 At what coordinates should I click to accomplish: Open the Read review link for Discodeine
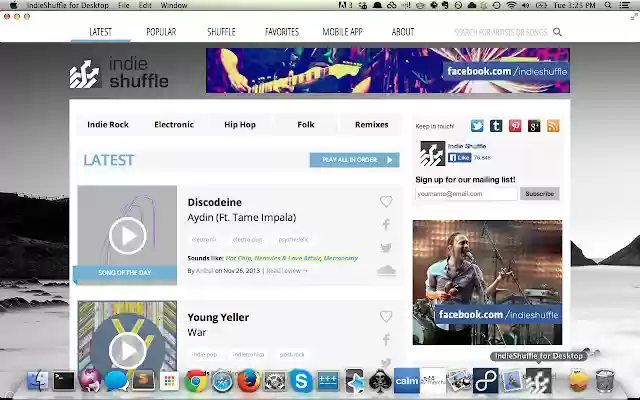[x=287, y=271]
